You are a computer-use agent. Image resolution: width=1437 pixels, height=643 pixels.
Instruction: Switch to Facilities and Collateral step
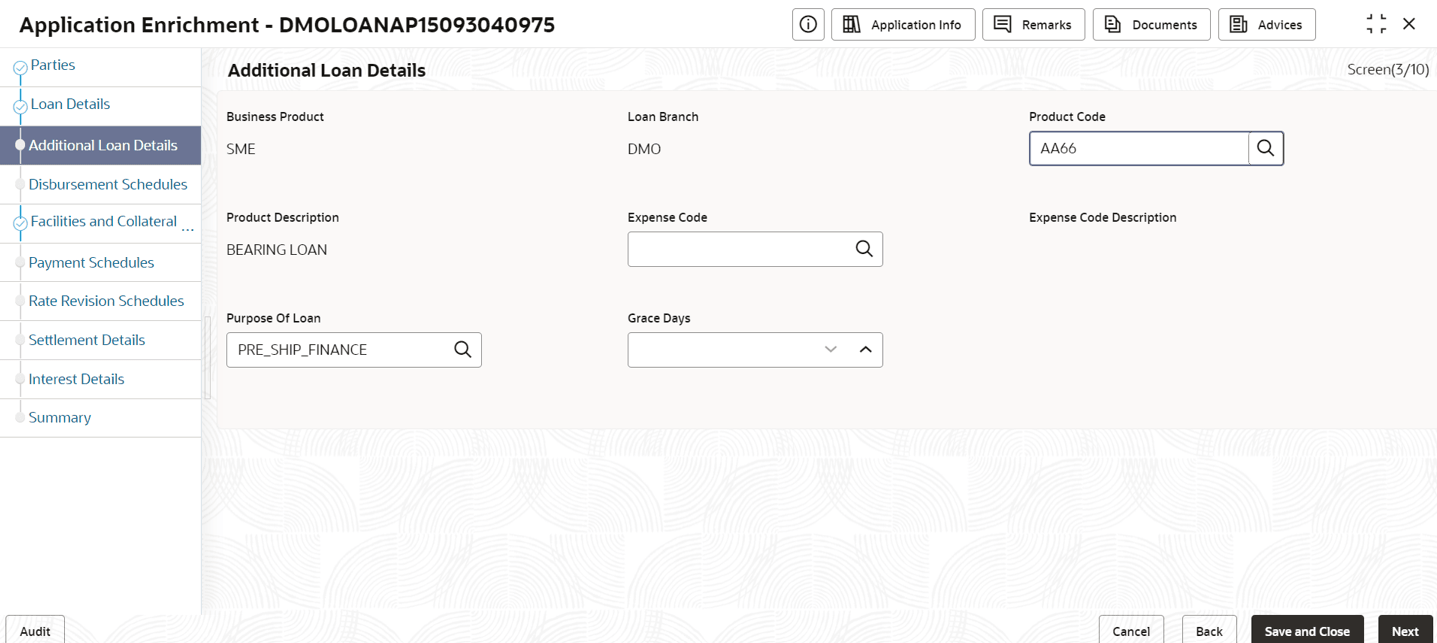click(103, 222)
